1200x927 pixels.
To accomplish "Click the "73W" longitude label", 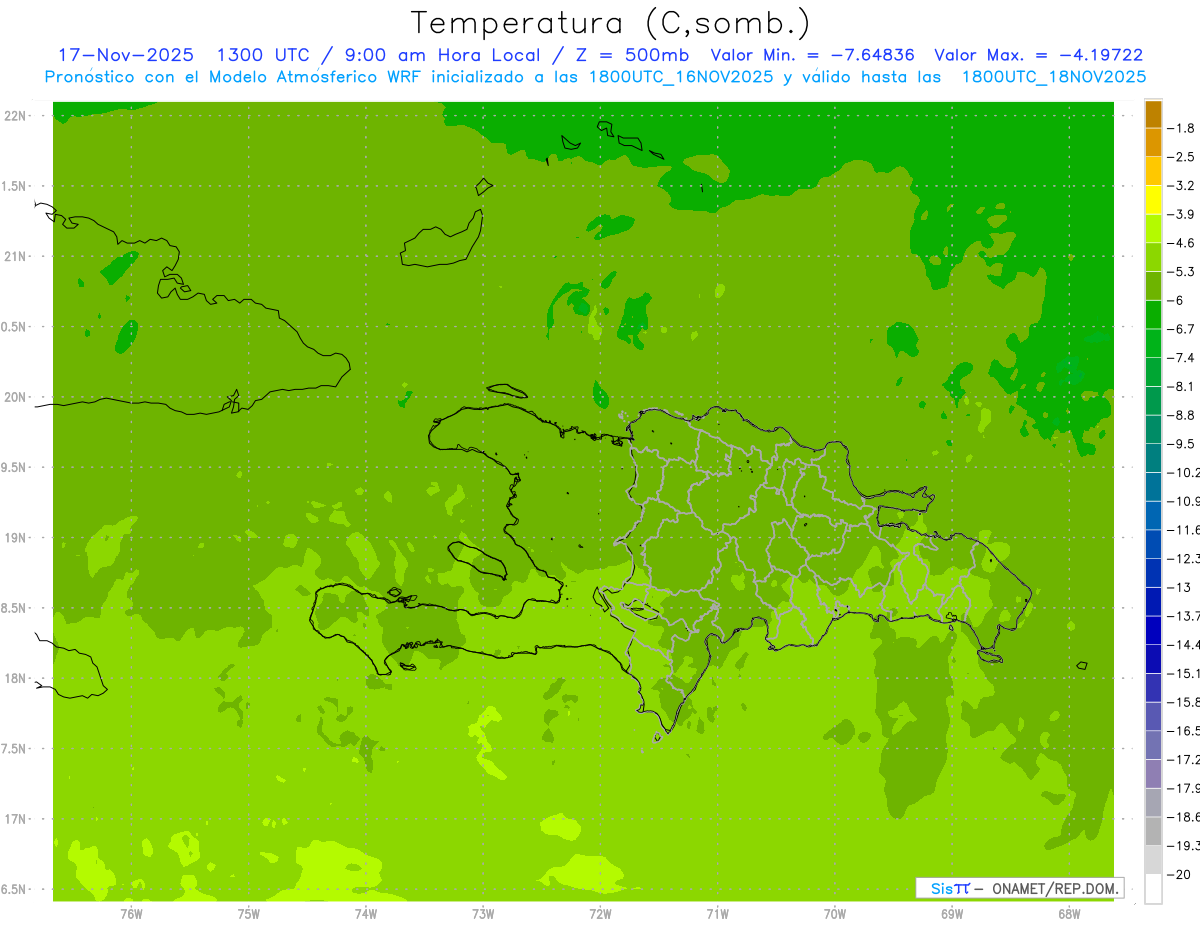I will (x=483, y=913).
